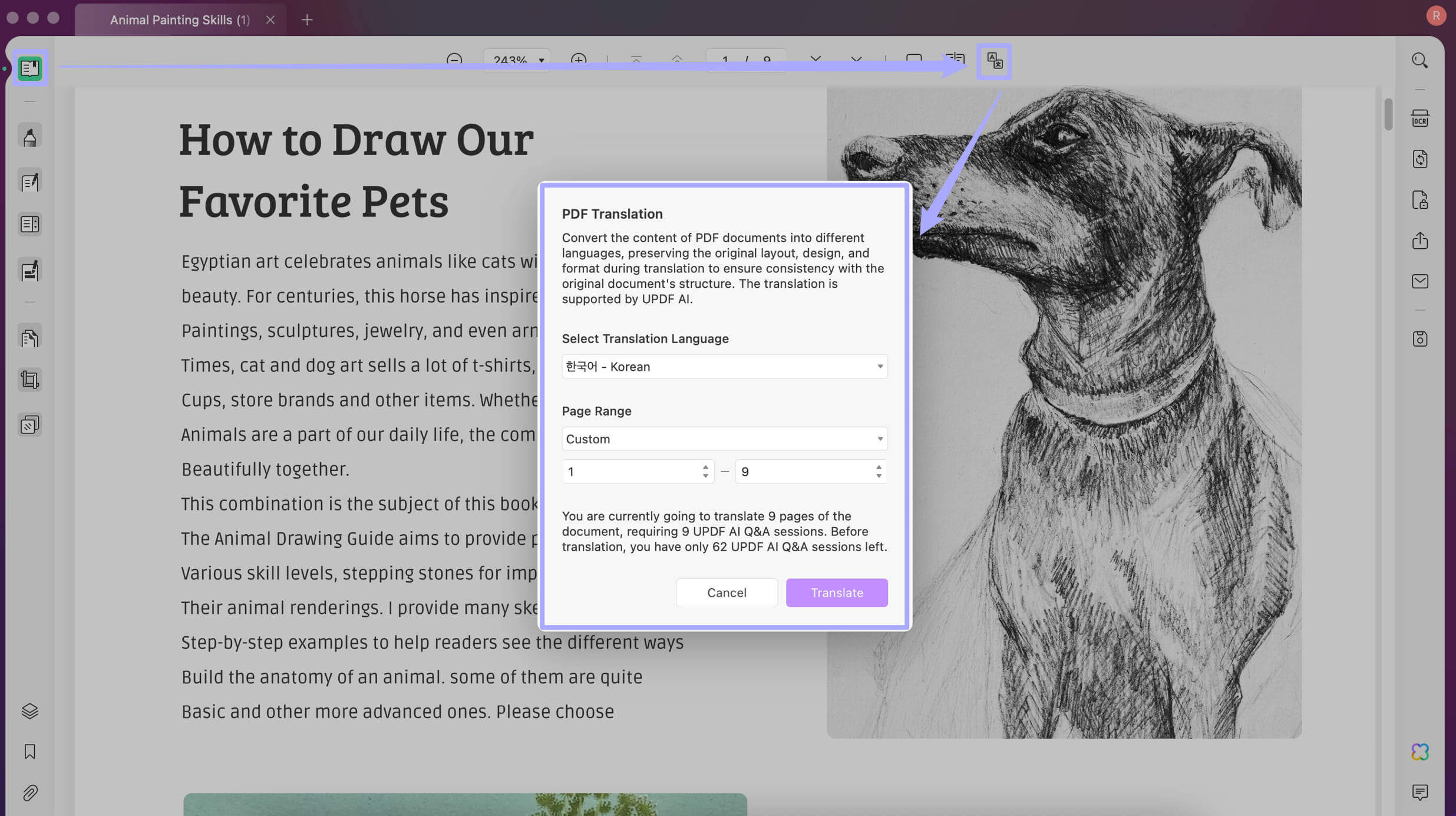Toggle the fit-to-page view icon
The height and width of the screenshot is (816, 1456).
tap(913, 60)
